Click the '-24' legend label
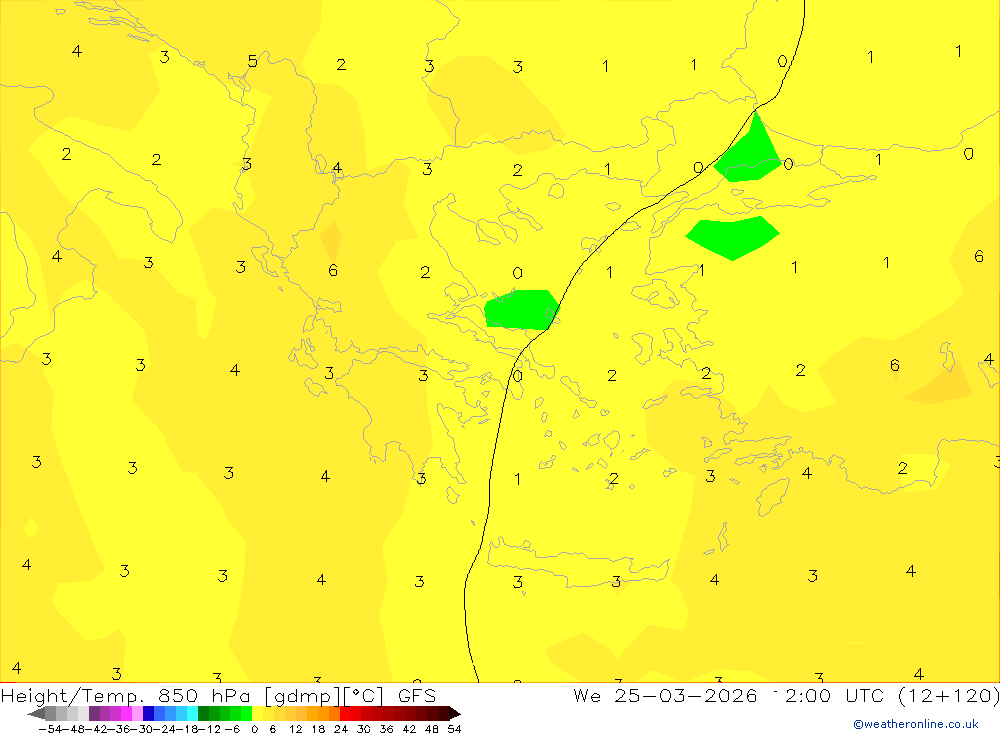The width and height of the screenshot is (1000, 733). pos(165,729)
